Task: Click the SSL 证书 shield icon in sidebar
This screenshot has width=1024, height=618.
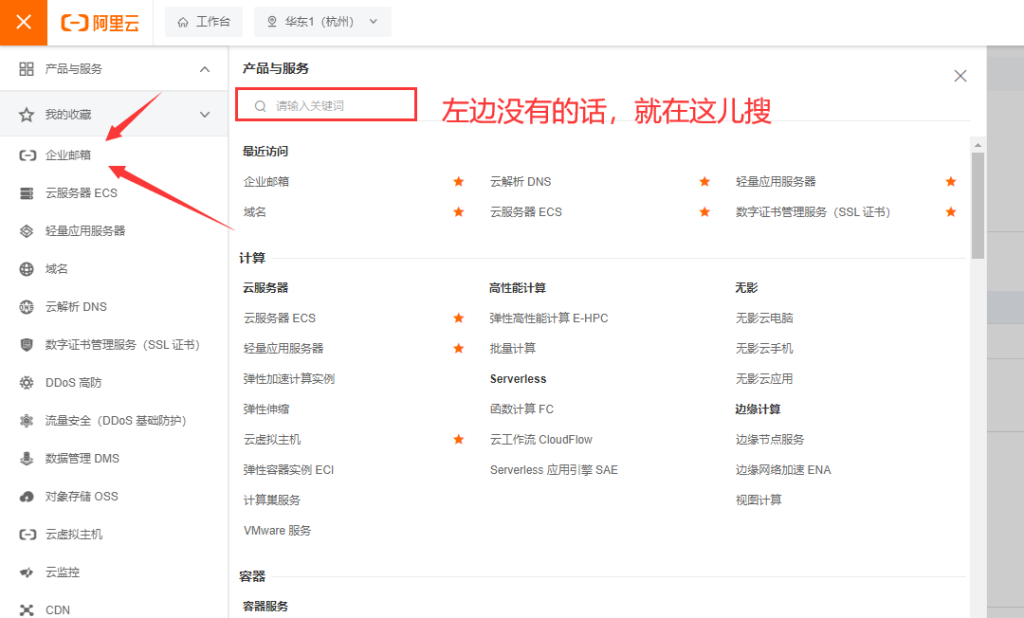Action: pos(26,344)
